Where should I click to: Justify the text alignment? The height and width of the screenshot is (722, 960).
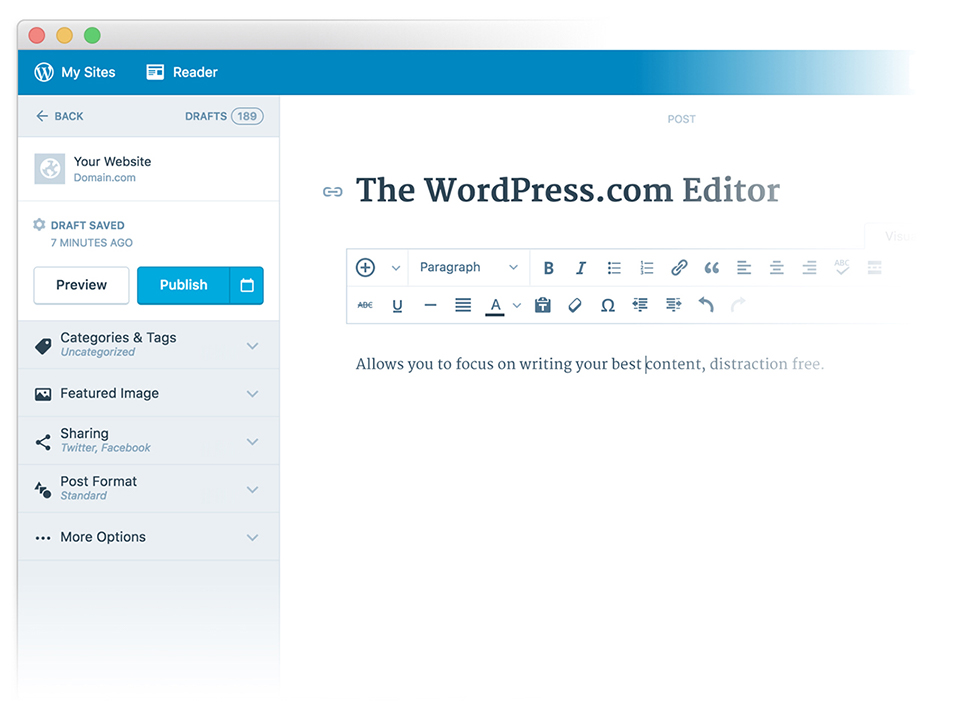tap(463, 305)
